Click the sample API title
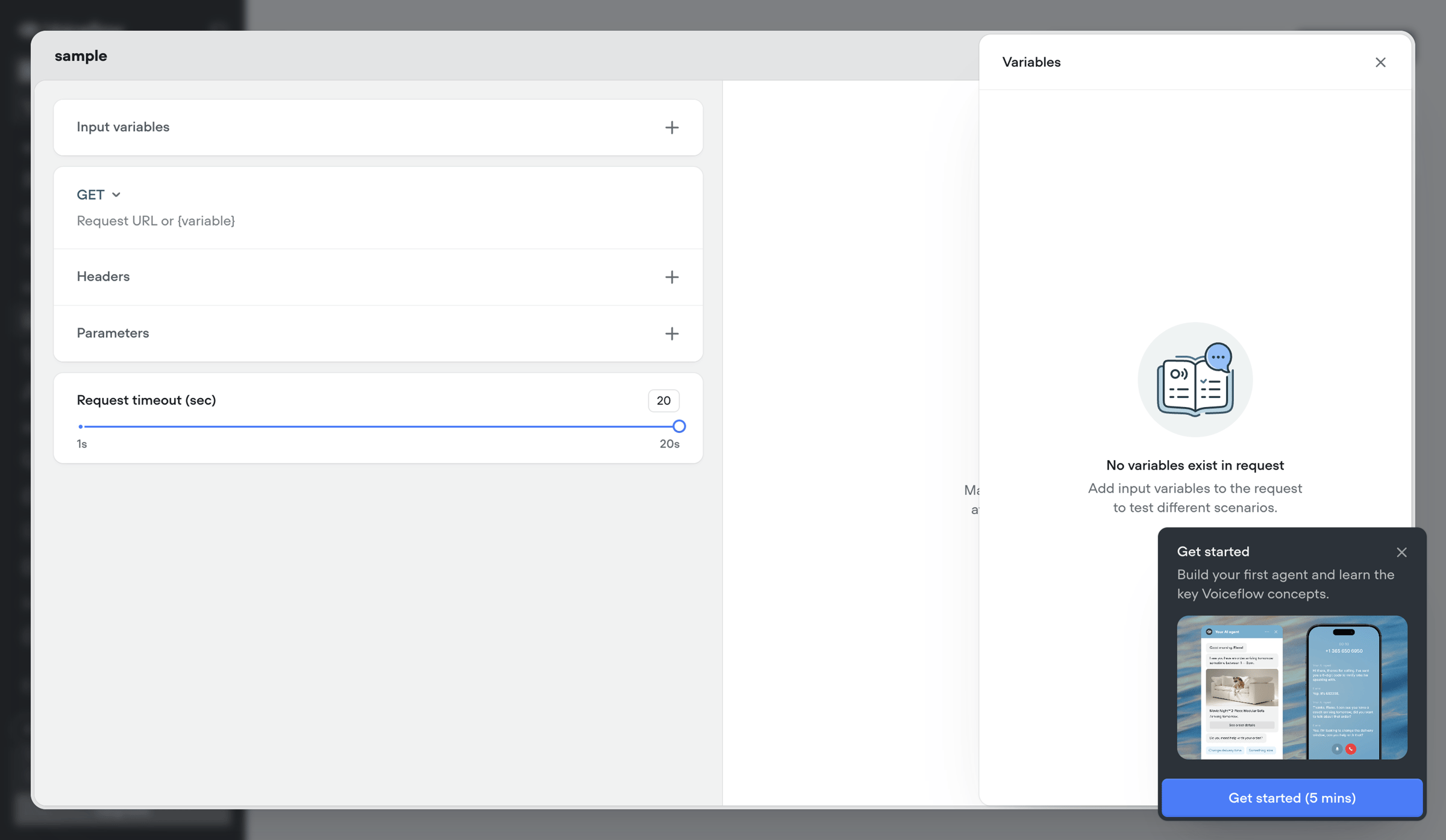 [81, 56]
